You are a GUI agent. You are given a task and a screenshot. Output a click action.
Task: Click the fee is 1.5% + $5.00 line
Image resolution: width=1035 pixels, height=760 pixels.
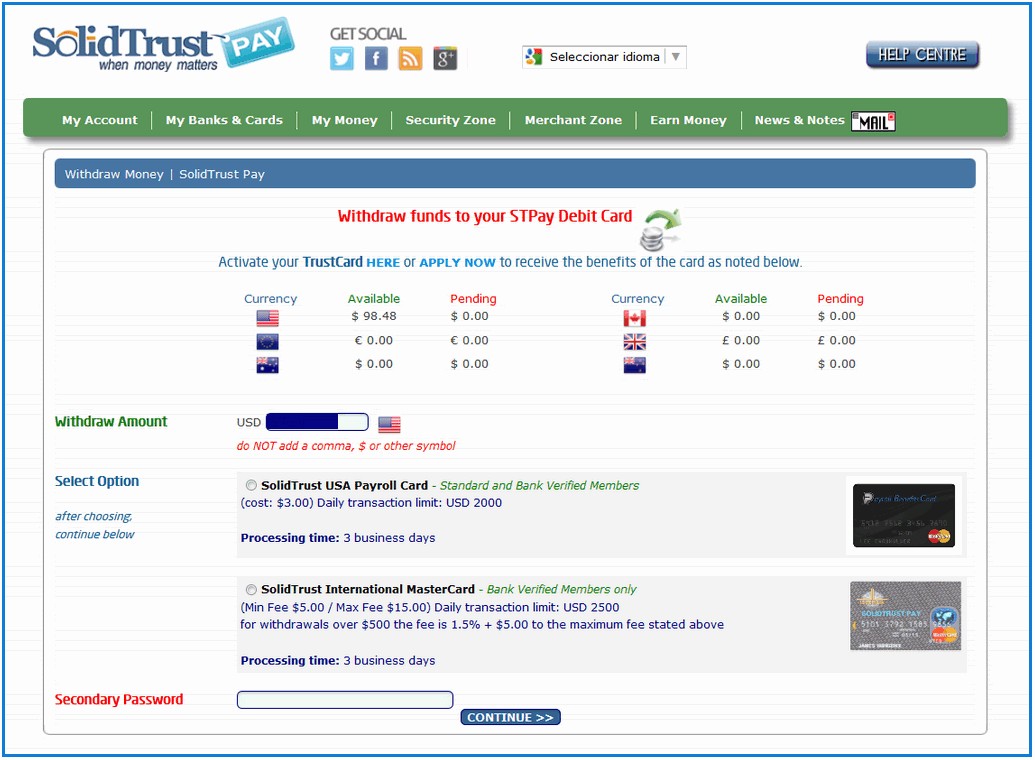click(482, 625)
